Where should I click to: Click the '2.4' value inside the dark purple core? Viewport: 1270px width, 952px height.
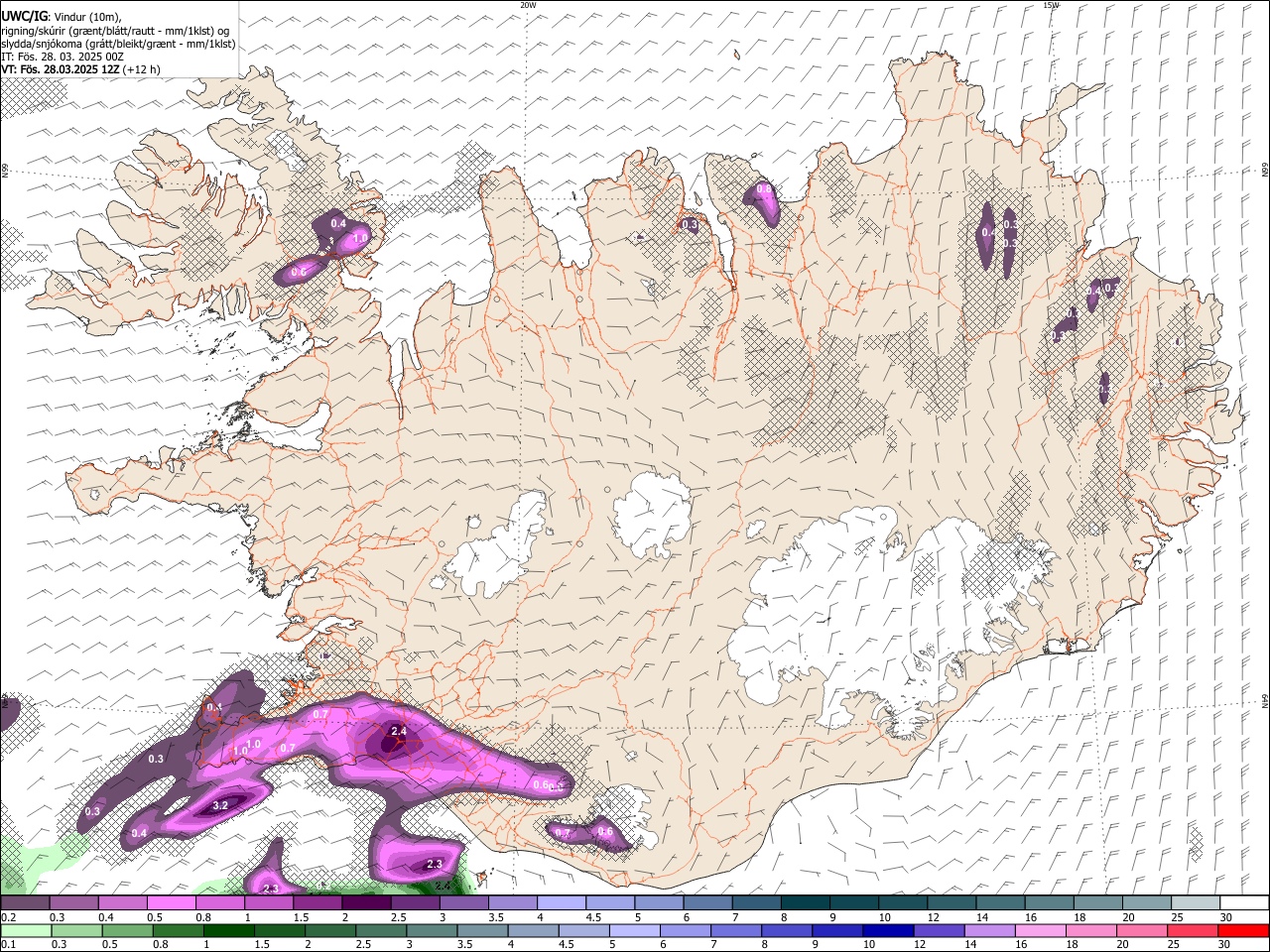point(399,732)
